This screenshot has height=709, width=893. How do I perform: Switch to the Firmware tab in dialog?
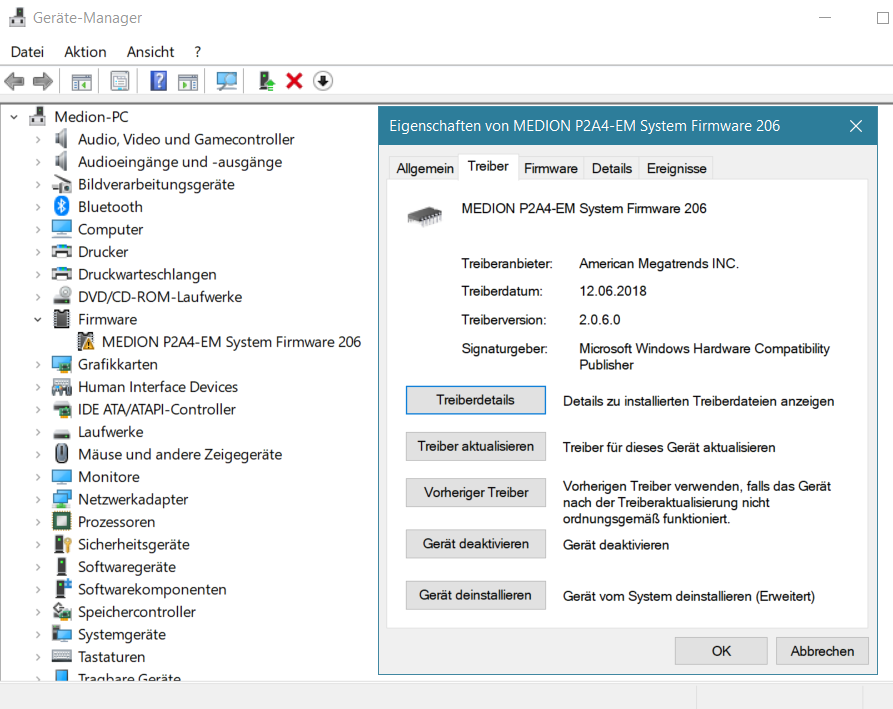click(x=551, y=169)
